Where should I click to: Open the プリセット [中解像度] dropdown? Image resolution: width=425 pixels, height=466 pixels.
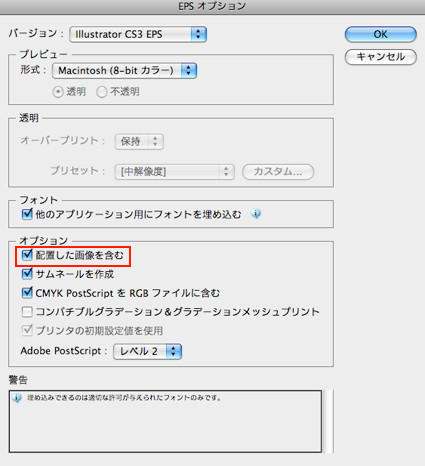174,172
